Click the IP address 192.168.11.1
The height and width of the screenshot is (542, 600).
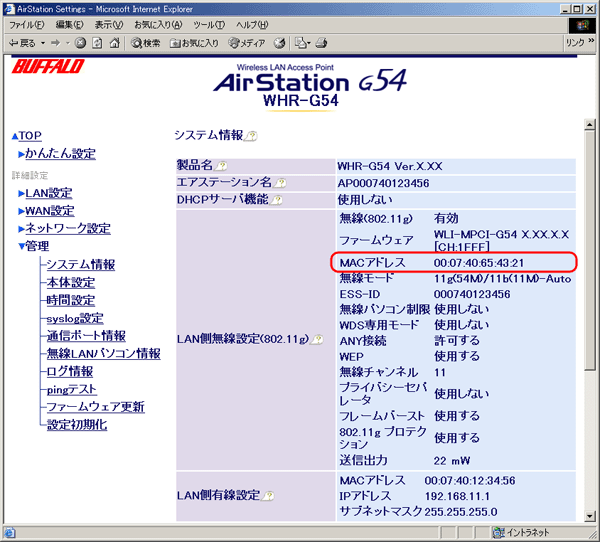coord(457,496)
